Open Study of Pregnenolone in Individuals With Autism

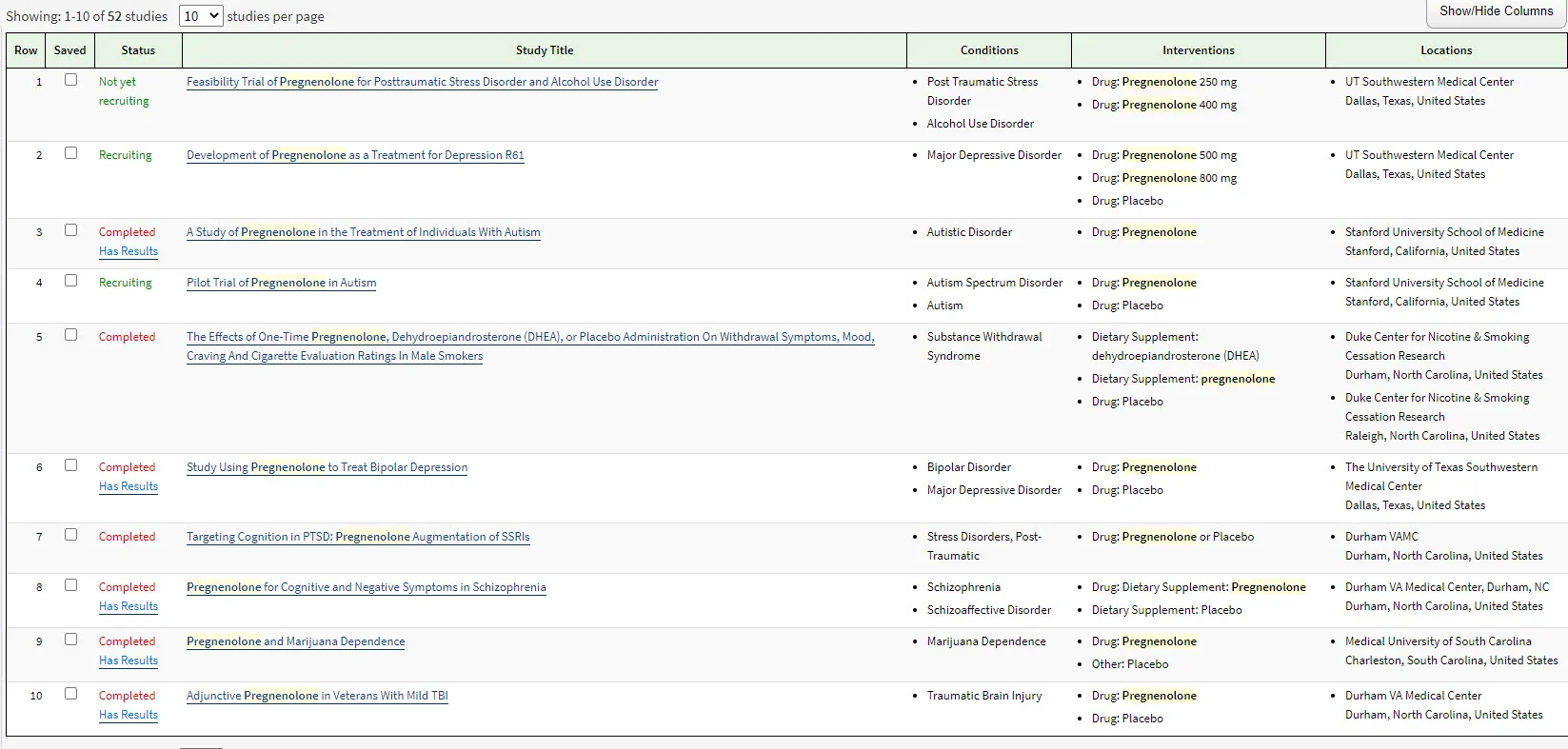pos(364,232)
